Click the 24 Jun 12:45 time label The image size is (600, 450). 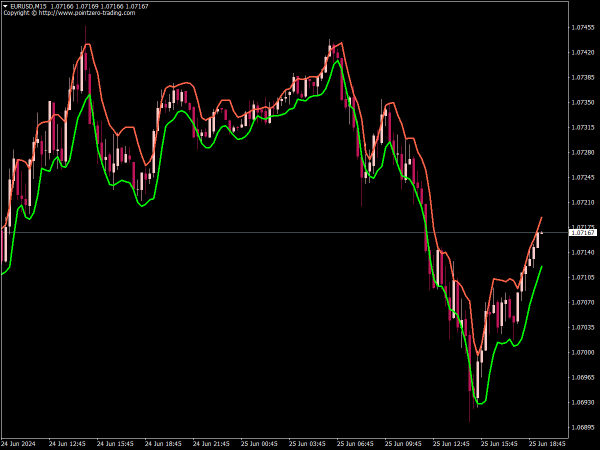pyautogui.click(x=67, y=444)
